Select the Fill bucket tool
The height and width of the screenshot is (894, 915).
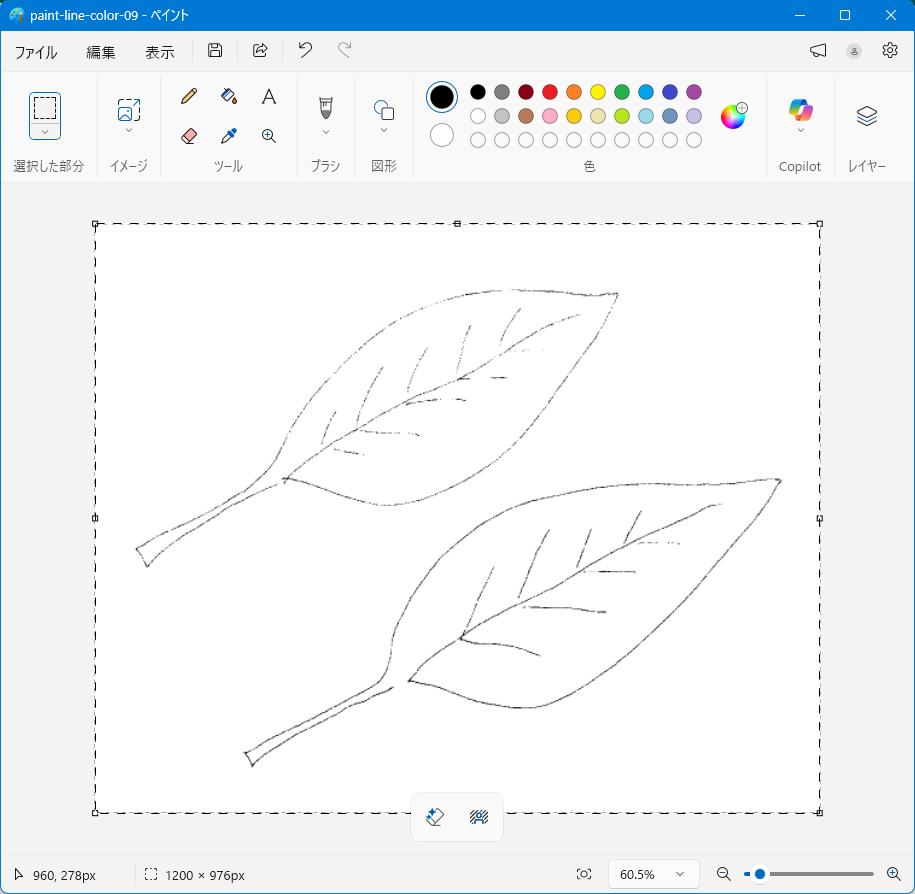click(x=229, y=96)
